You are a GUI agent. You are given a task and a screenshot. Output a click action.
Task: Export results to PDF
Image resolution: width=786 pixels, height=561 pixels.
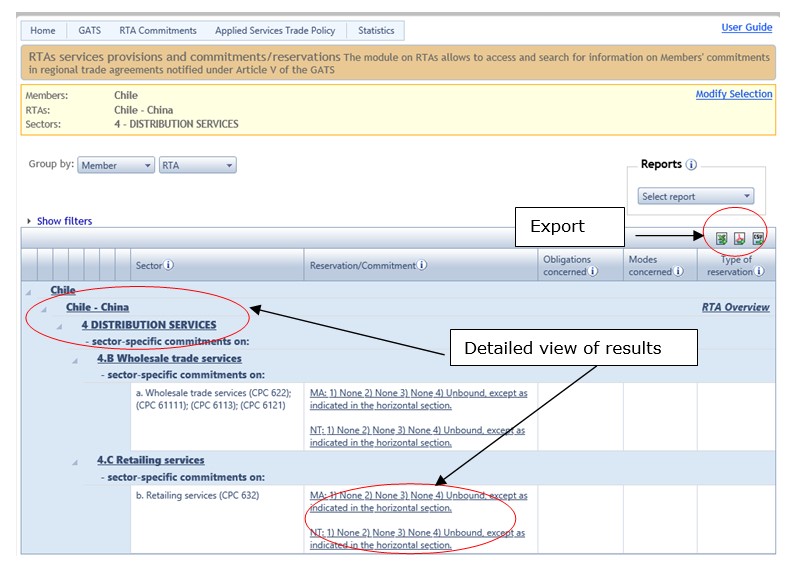[739, 239]
